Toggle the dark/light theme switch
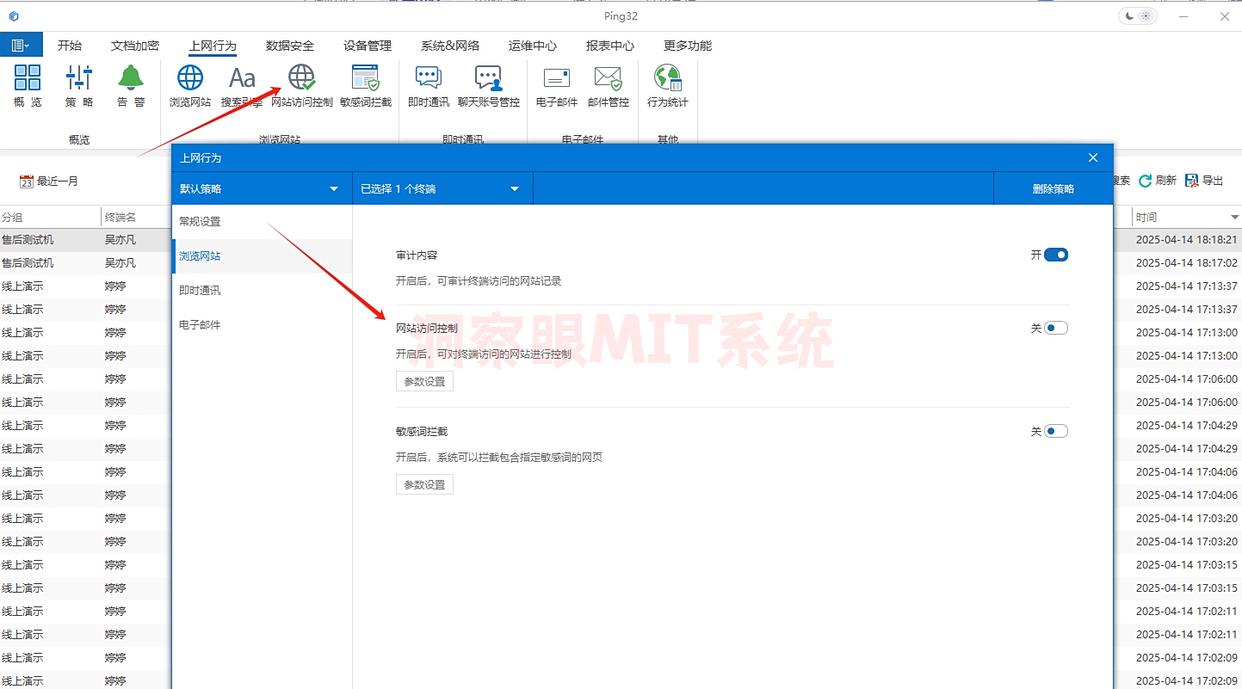The image size is (1242, 689). (1137, 16)
